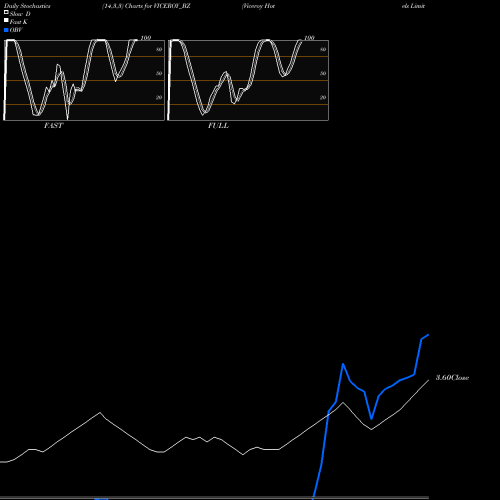Click the blue OBV legend swatch
The image size is (500, 500).
[6, 30]
